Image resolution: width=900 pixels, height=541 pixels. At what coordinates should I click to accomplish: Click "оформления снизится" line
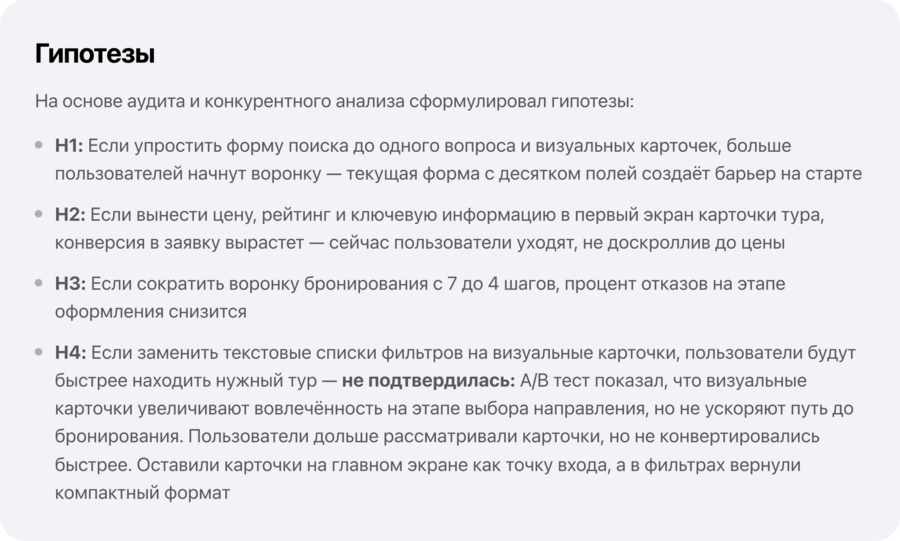(151, 312)
